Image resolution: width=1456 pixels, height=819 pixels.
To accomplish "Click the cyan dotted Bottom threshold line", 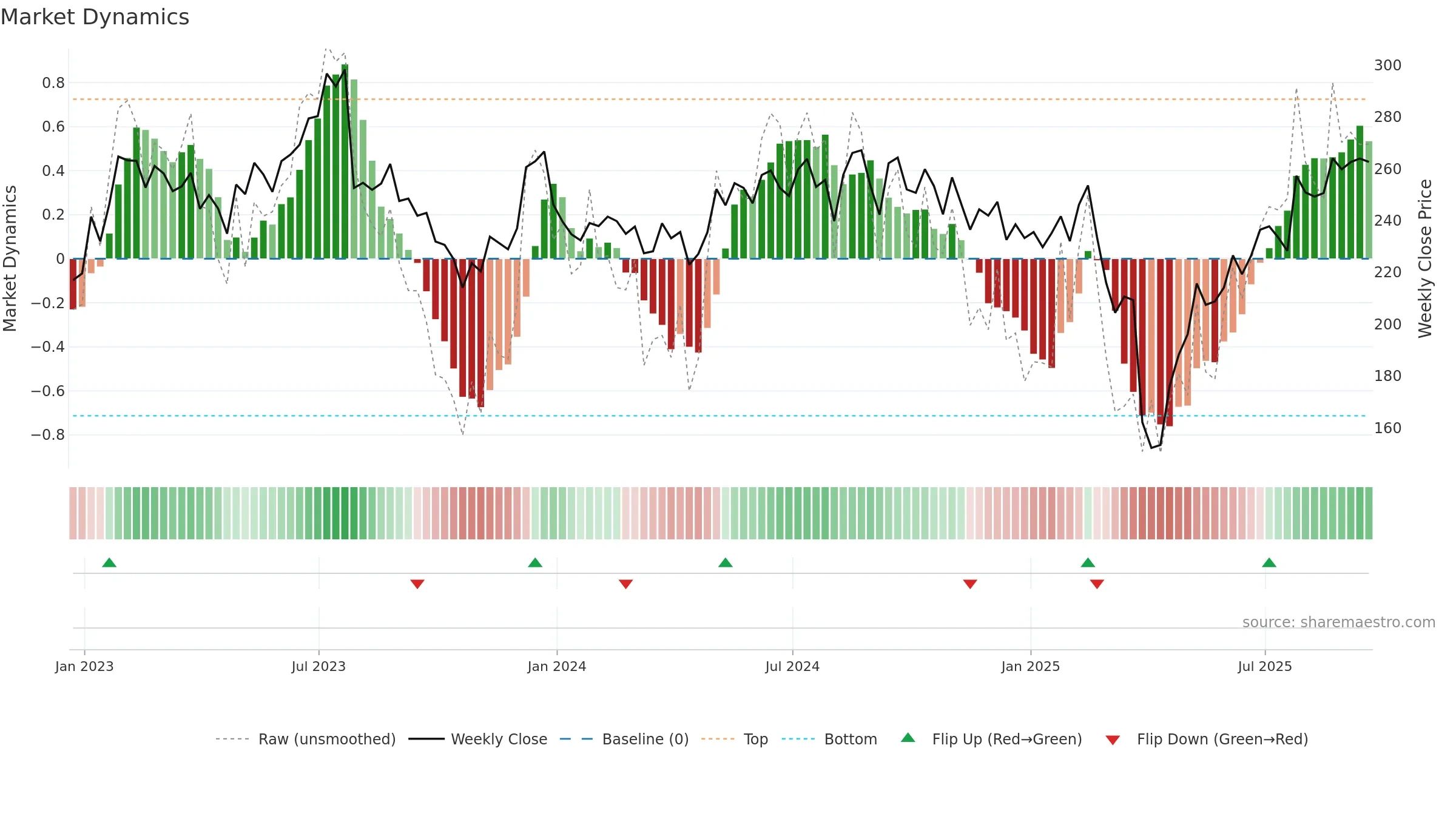I will (719, 416).
